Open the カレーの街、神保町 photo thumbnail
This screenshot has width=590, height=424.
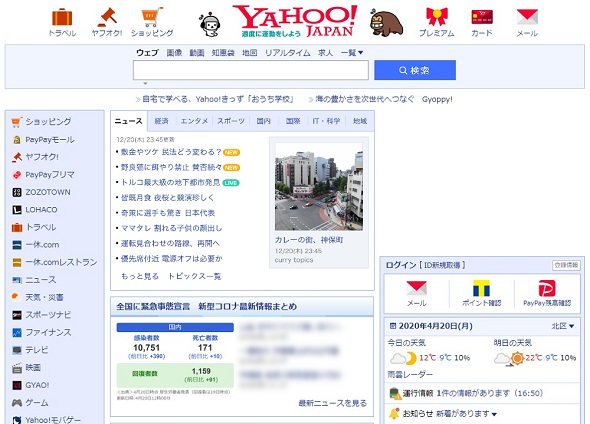pos(319,187)
